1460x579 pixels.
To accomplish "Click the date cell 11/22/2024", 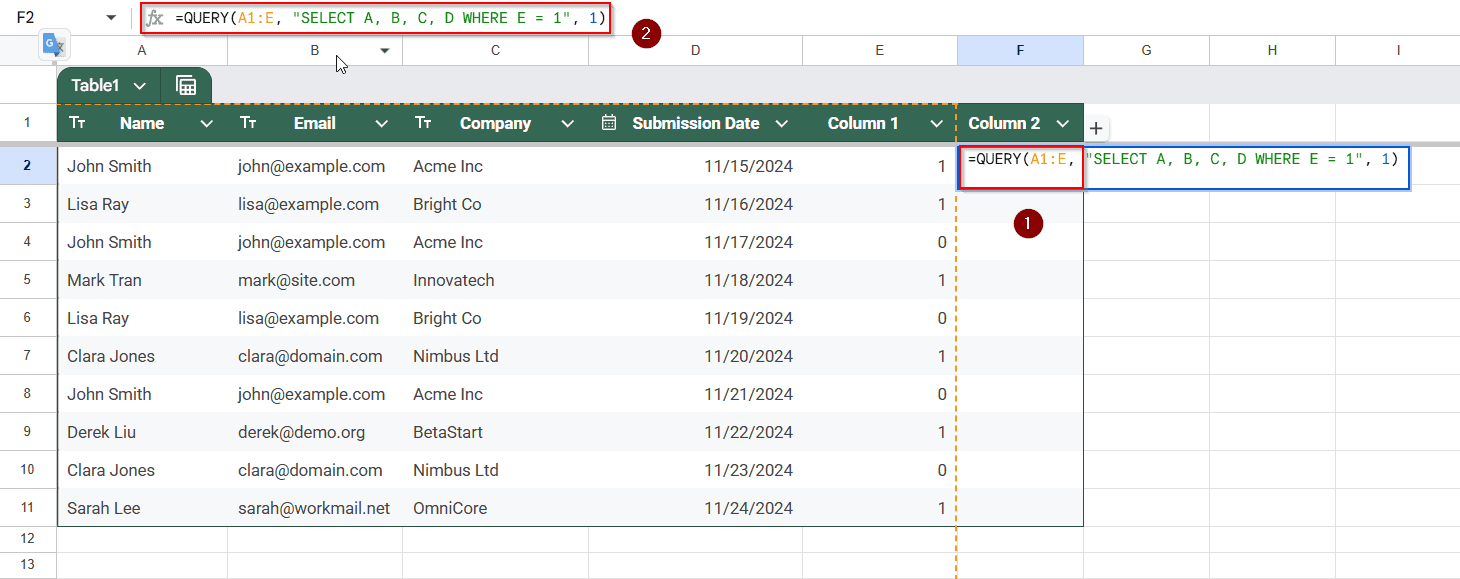I will point(695,432).
